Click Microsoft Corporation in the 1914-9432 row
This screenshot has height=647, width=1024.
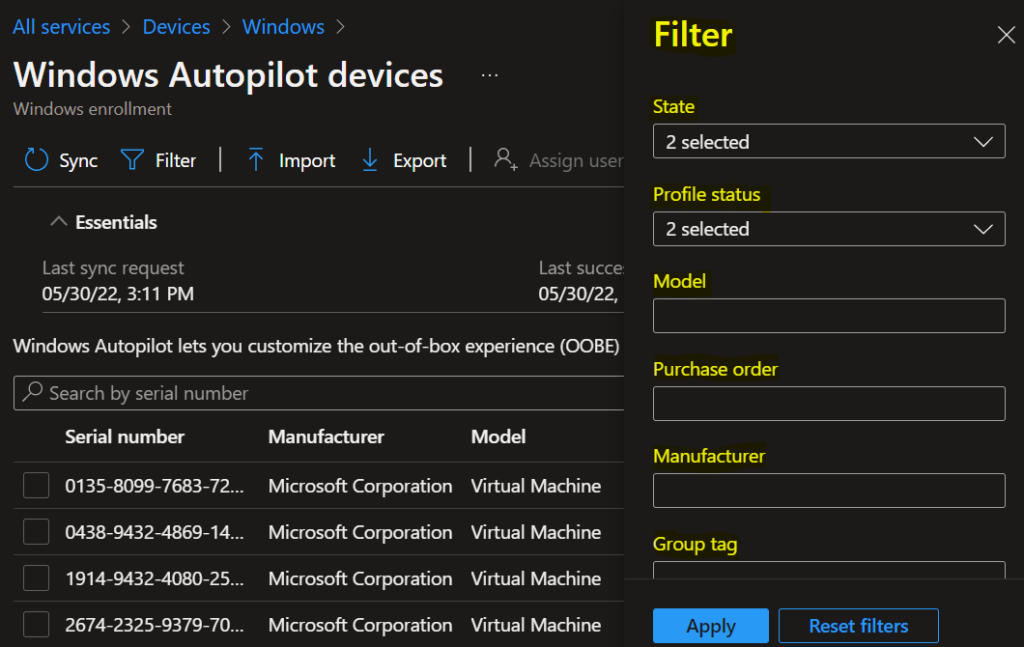(360, 578)
